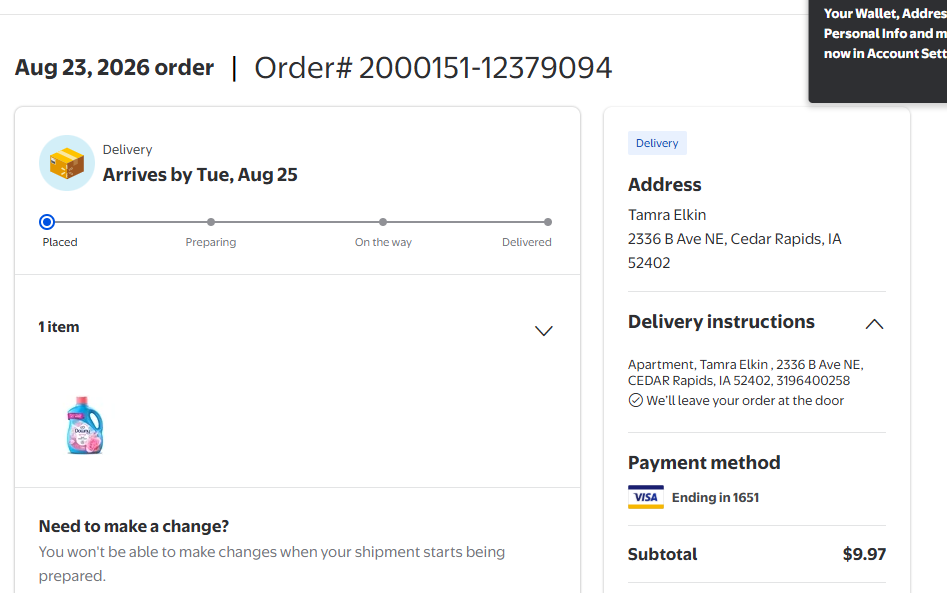Click the order number 2000151-12379094

[486, 68]
